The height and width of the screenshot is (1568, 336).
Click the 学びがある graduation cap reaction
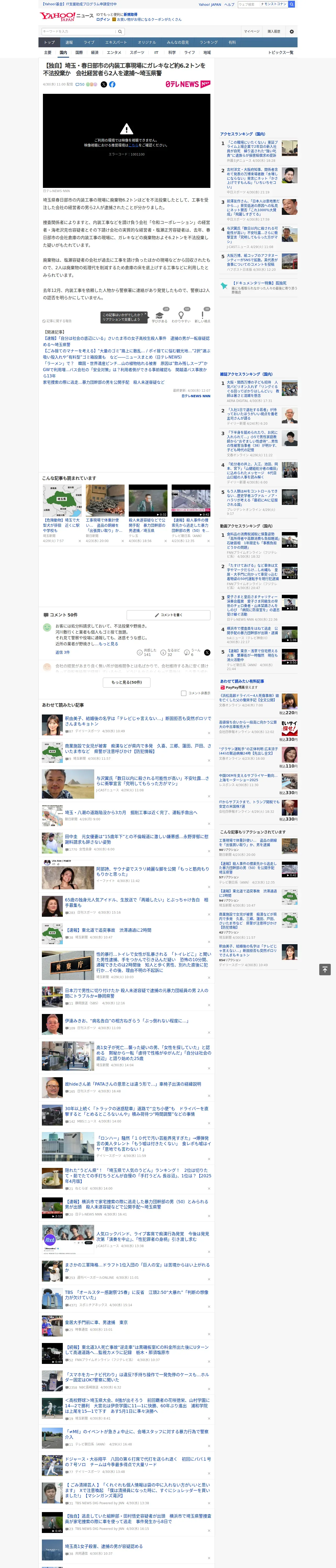coord(160,316)
